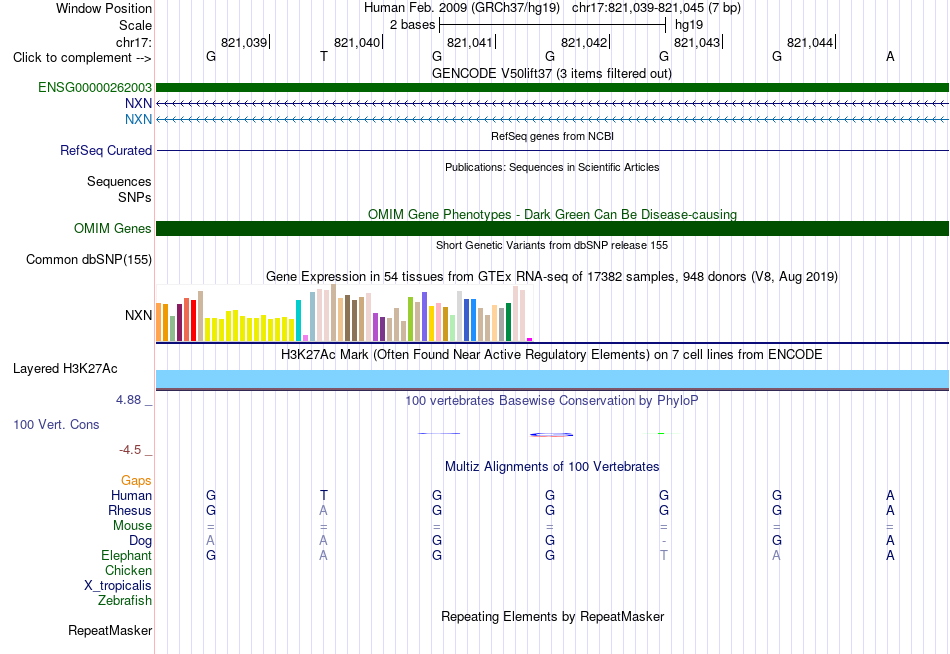
Task: Click the tall cyan bar in GTEx chart
Action: (x=298, y=321)
